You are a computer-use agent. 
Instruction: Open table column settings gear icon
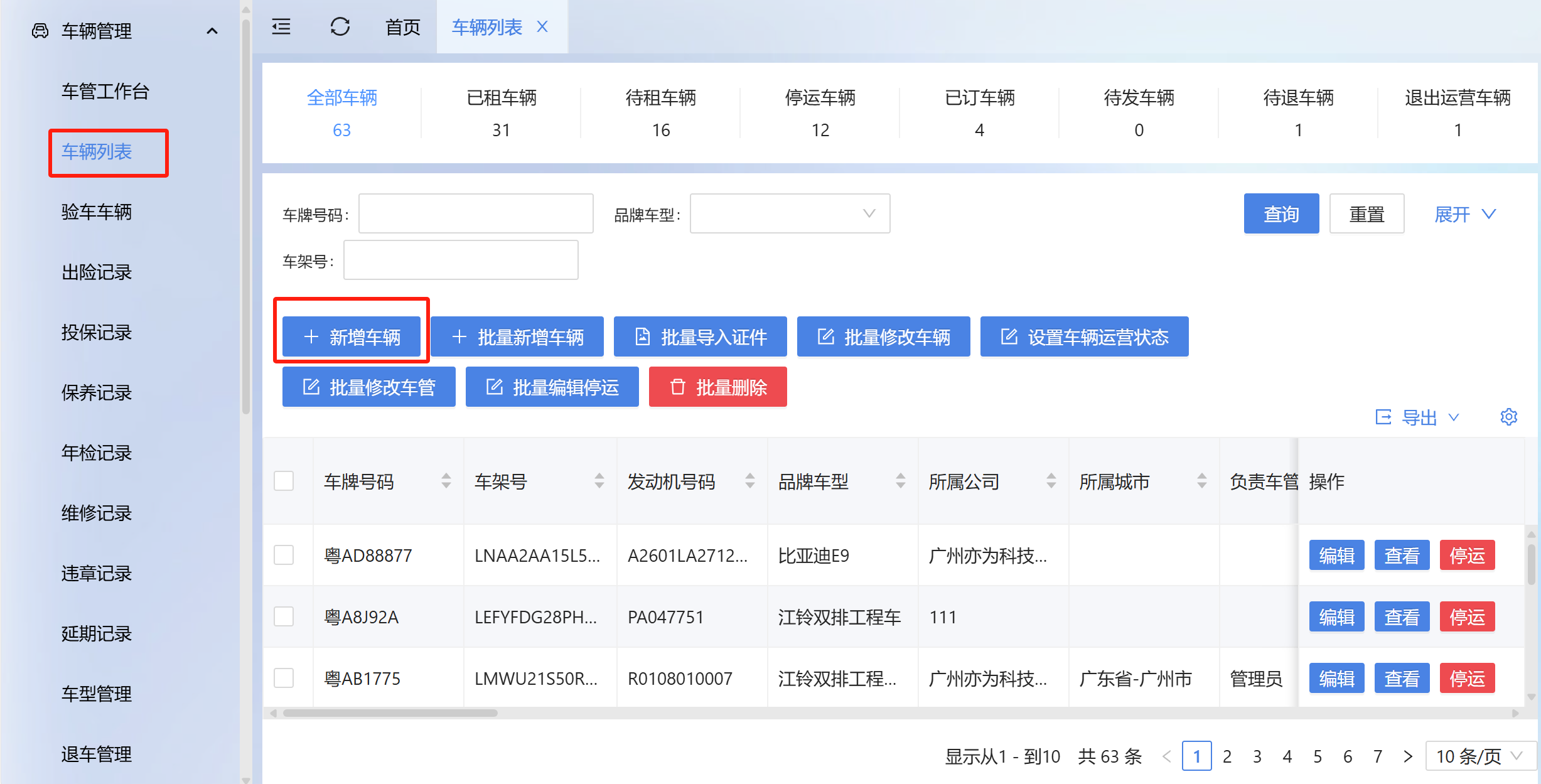click(x=1508, y=417)
